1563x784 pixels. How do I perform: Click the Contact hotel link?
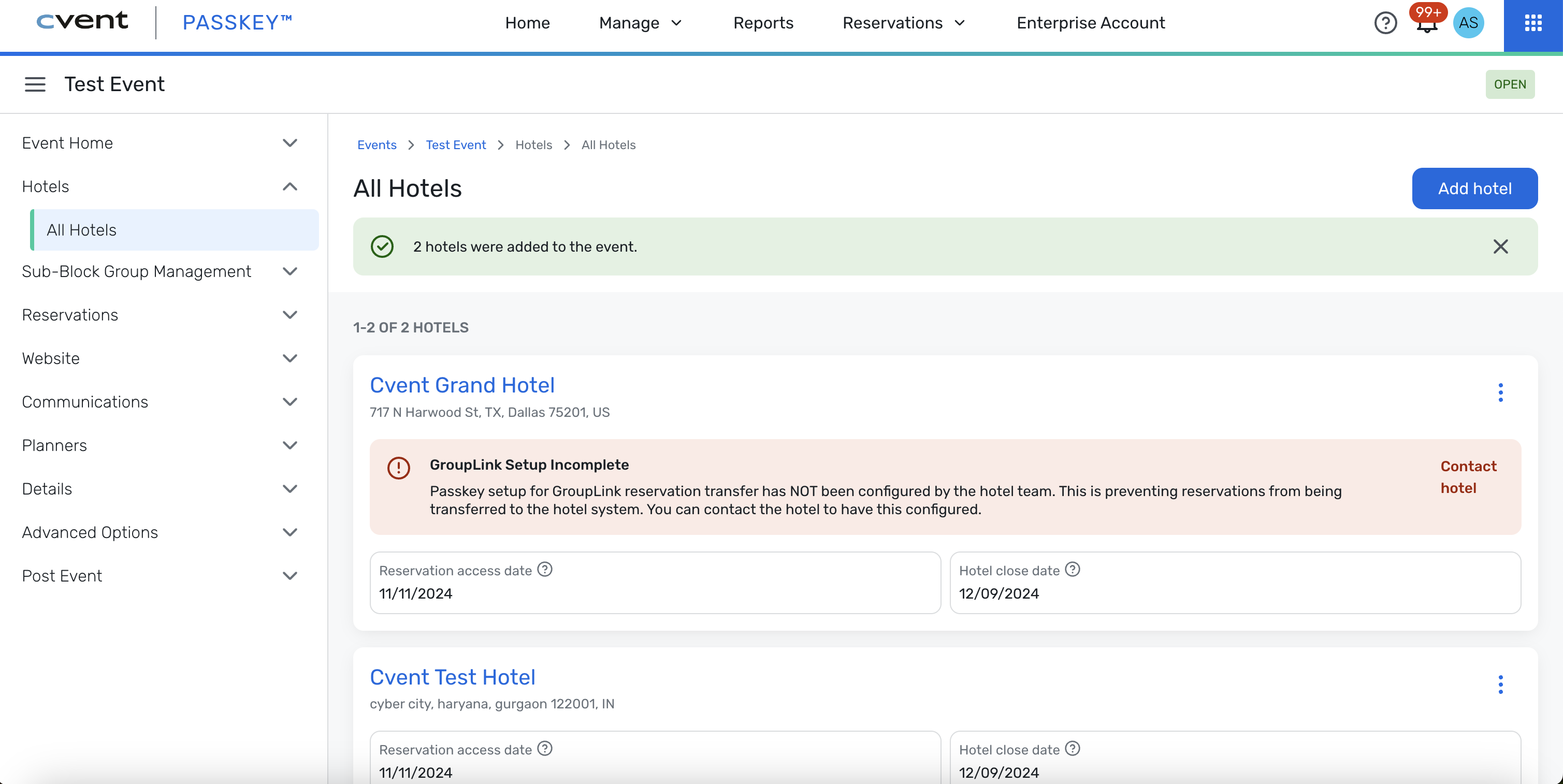coord(1468,477)
